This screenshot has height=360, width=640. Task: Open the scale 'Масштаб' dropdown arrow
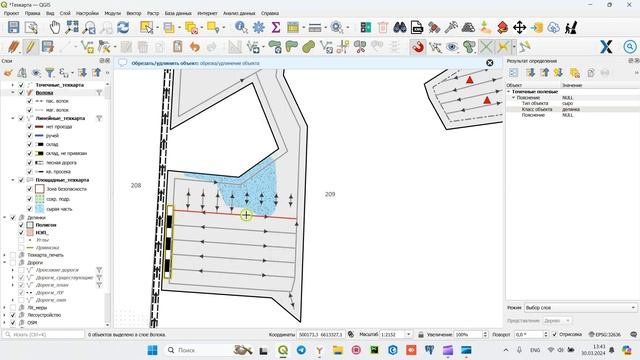pos(409,334)
